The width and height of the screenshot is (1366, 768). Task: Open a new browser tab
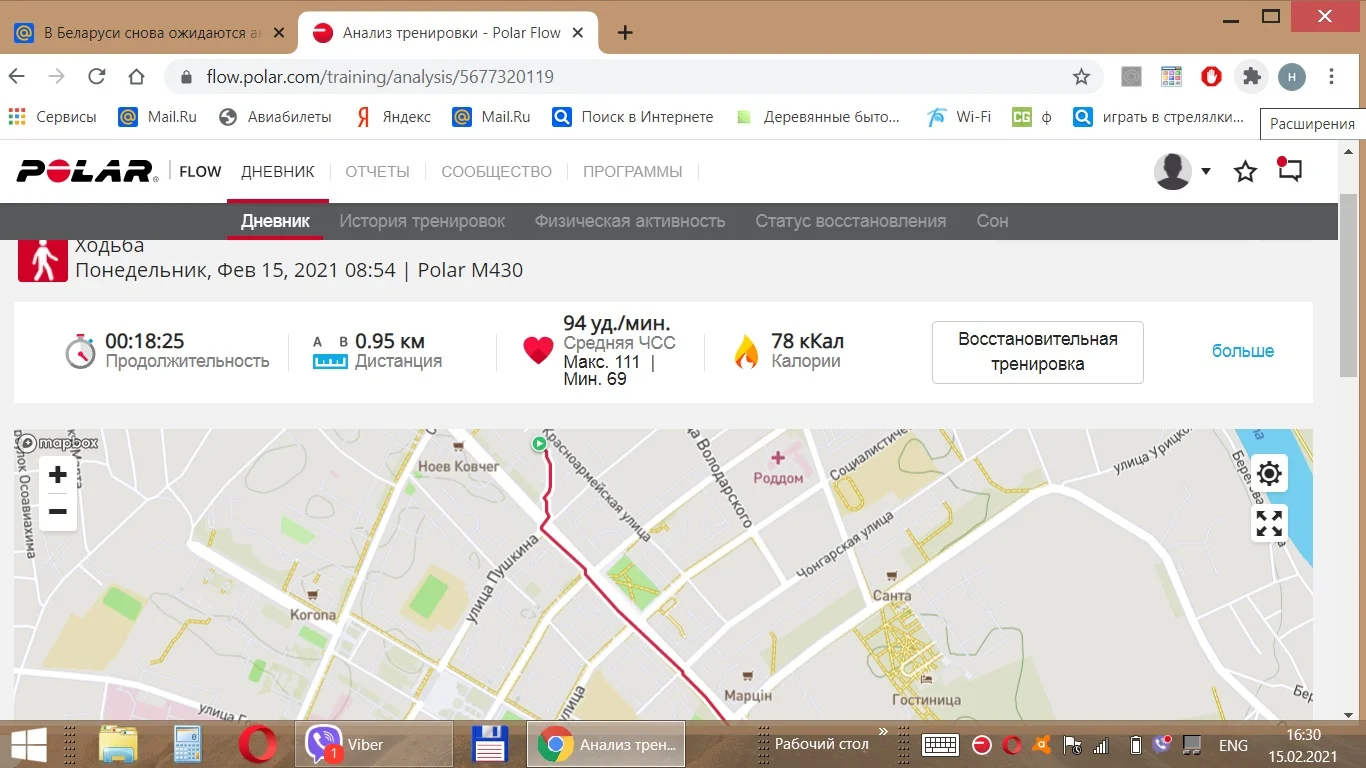point(625,33)
